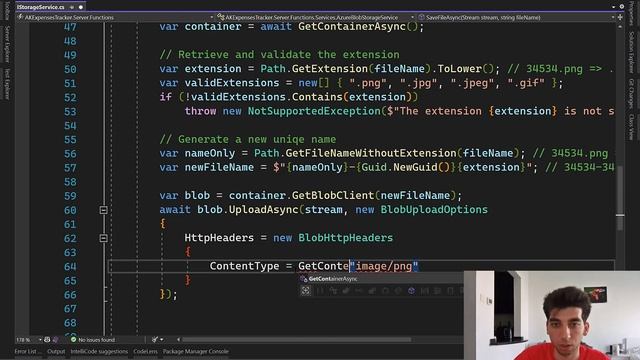This screenshot has height=360, width=640.
Task: Open the CodeLens panel tab
Action: point(145,351)
